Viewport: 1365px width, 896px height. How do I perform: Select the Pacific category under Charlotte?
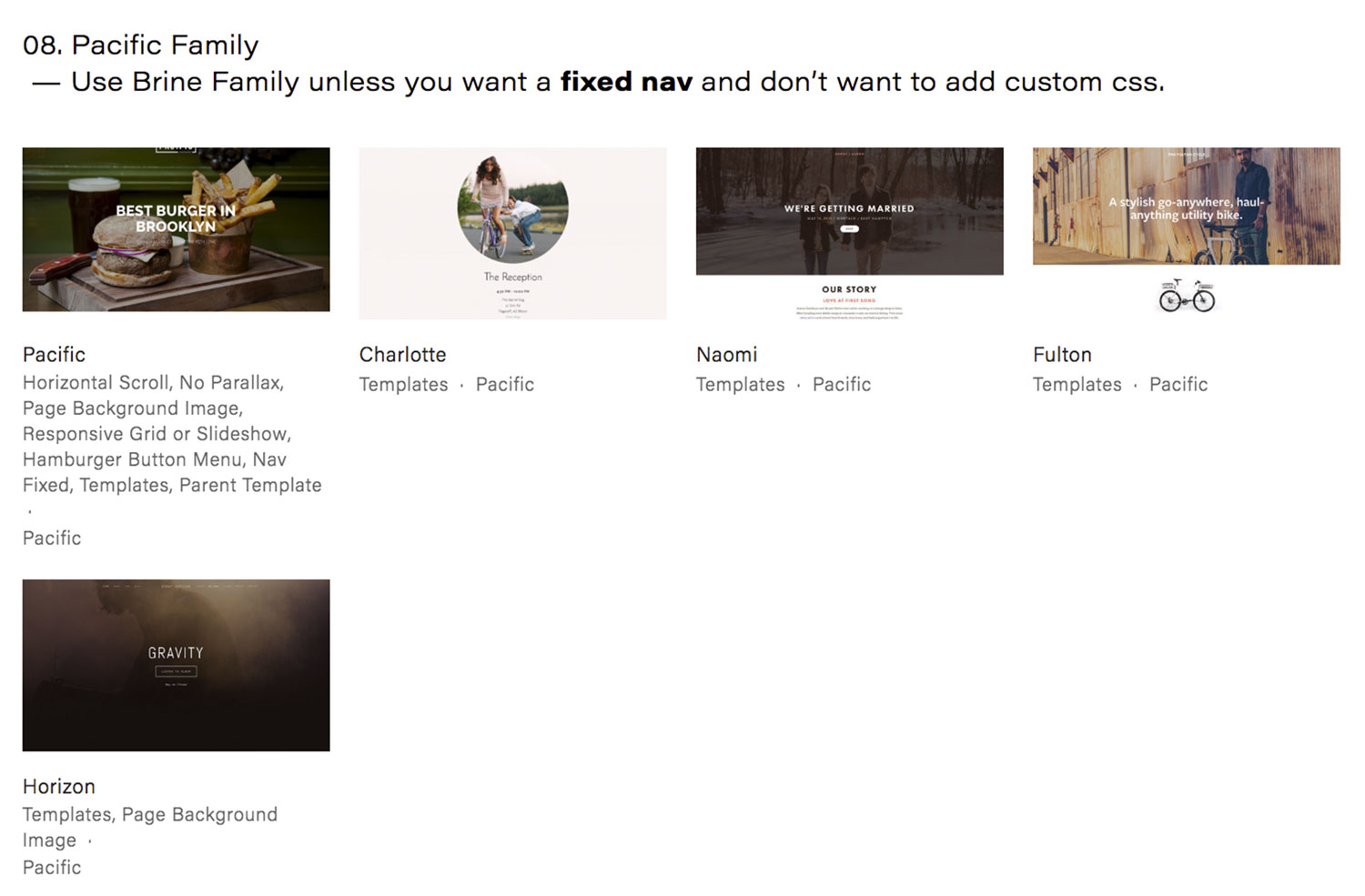pyautogui.click(x=505, y=385)
